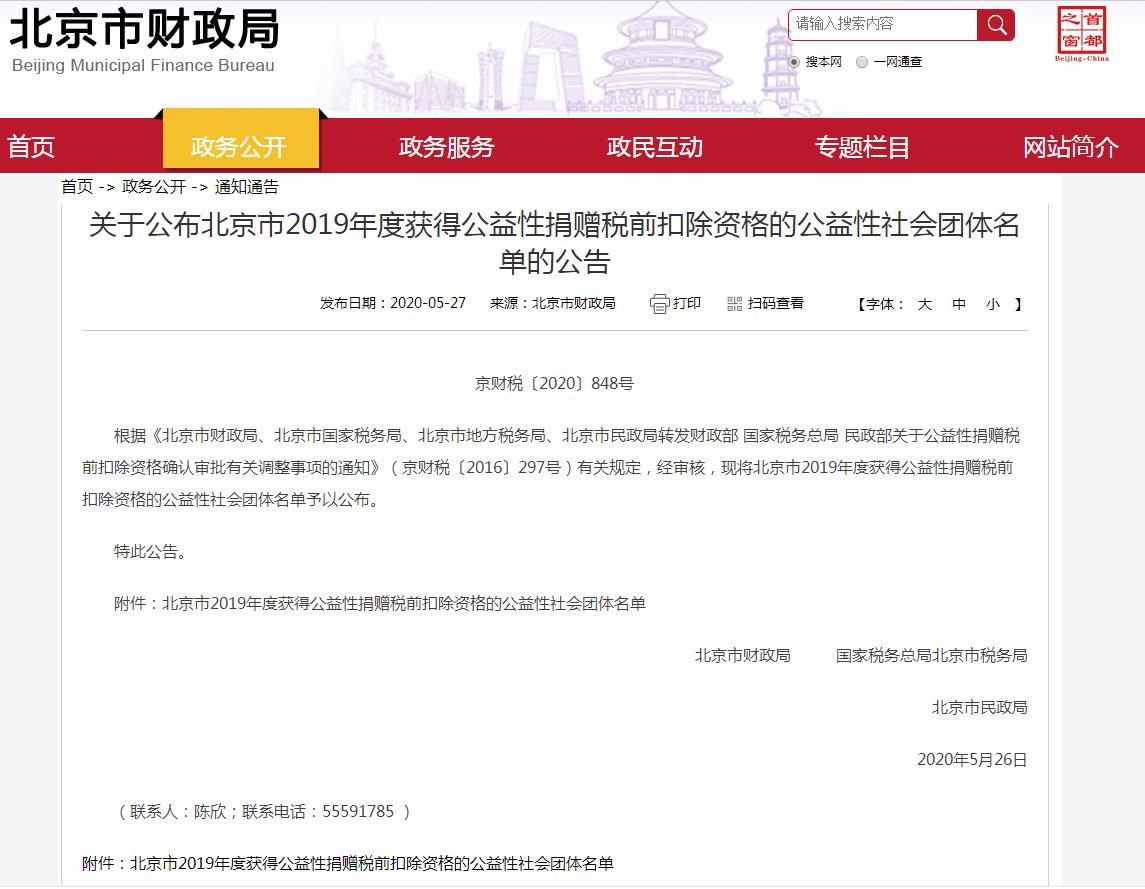The image size is (1145, 889).
Task: Select the 一网通查 radio button
Action: 862,62
